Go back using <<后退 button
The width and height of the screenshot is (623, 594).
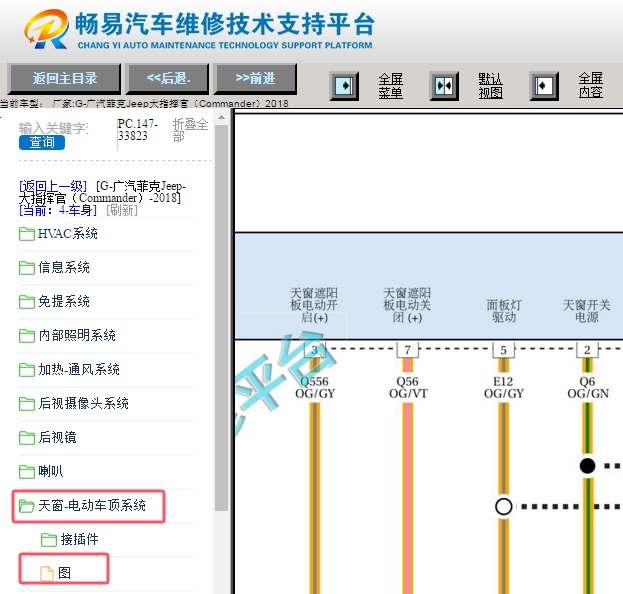pos(168,78)
